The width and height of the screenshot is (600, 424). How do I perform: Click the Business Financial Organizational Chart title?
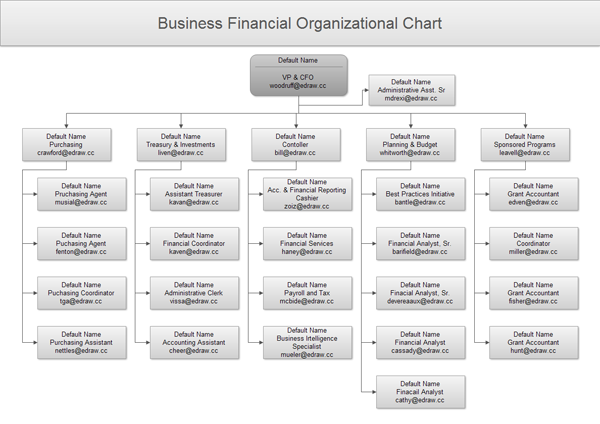[299, 22]
